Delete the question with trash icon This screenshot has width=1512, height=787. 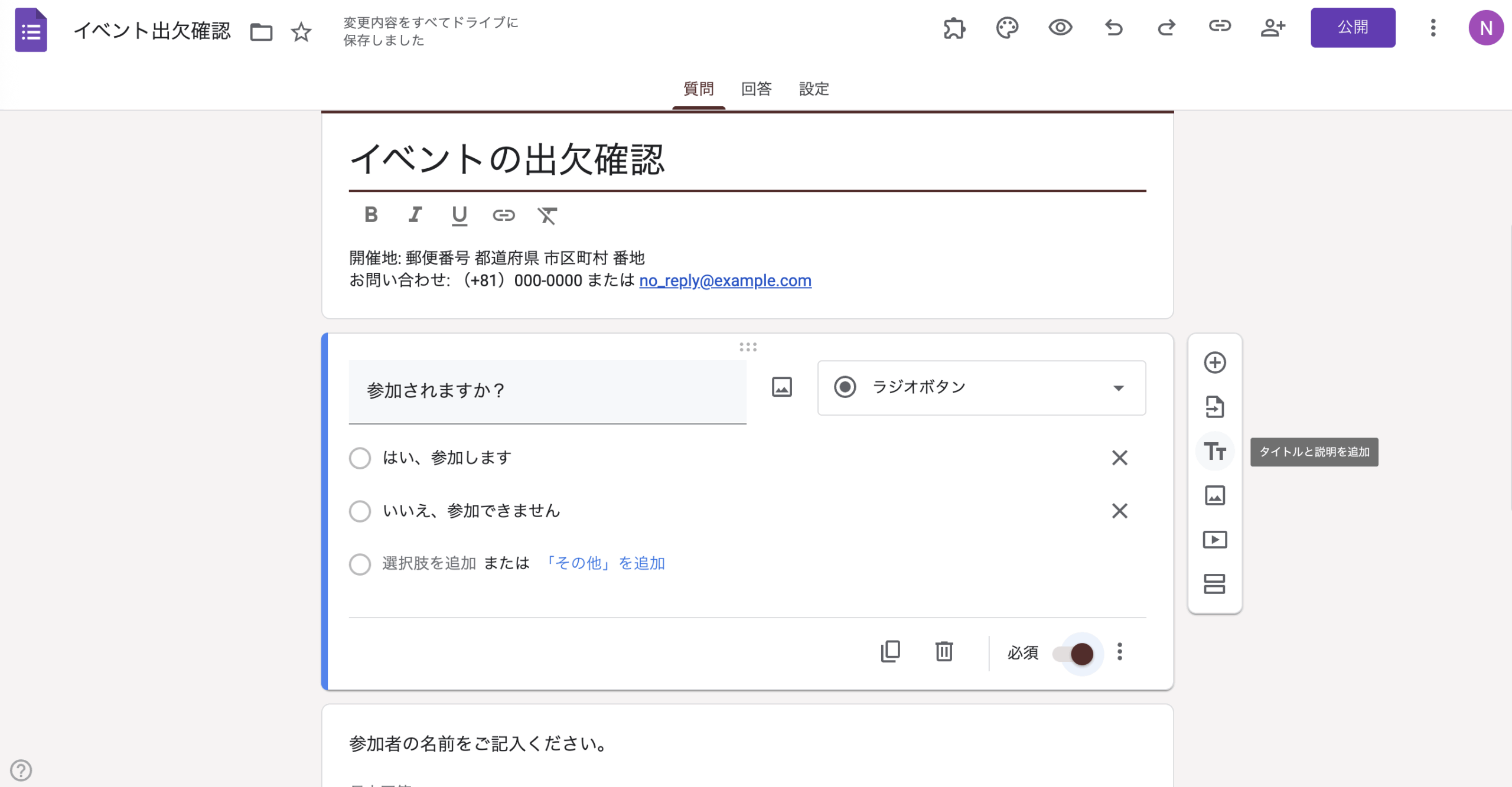click(x=944, y=652)
